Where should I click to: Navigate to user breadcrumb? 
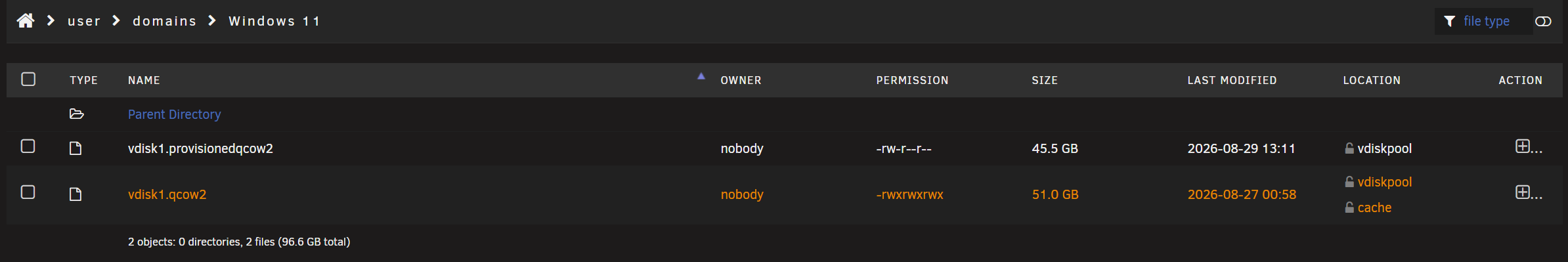84,21
